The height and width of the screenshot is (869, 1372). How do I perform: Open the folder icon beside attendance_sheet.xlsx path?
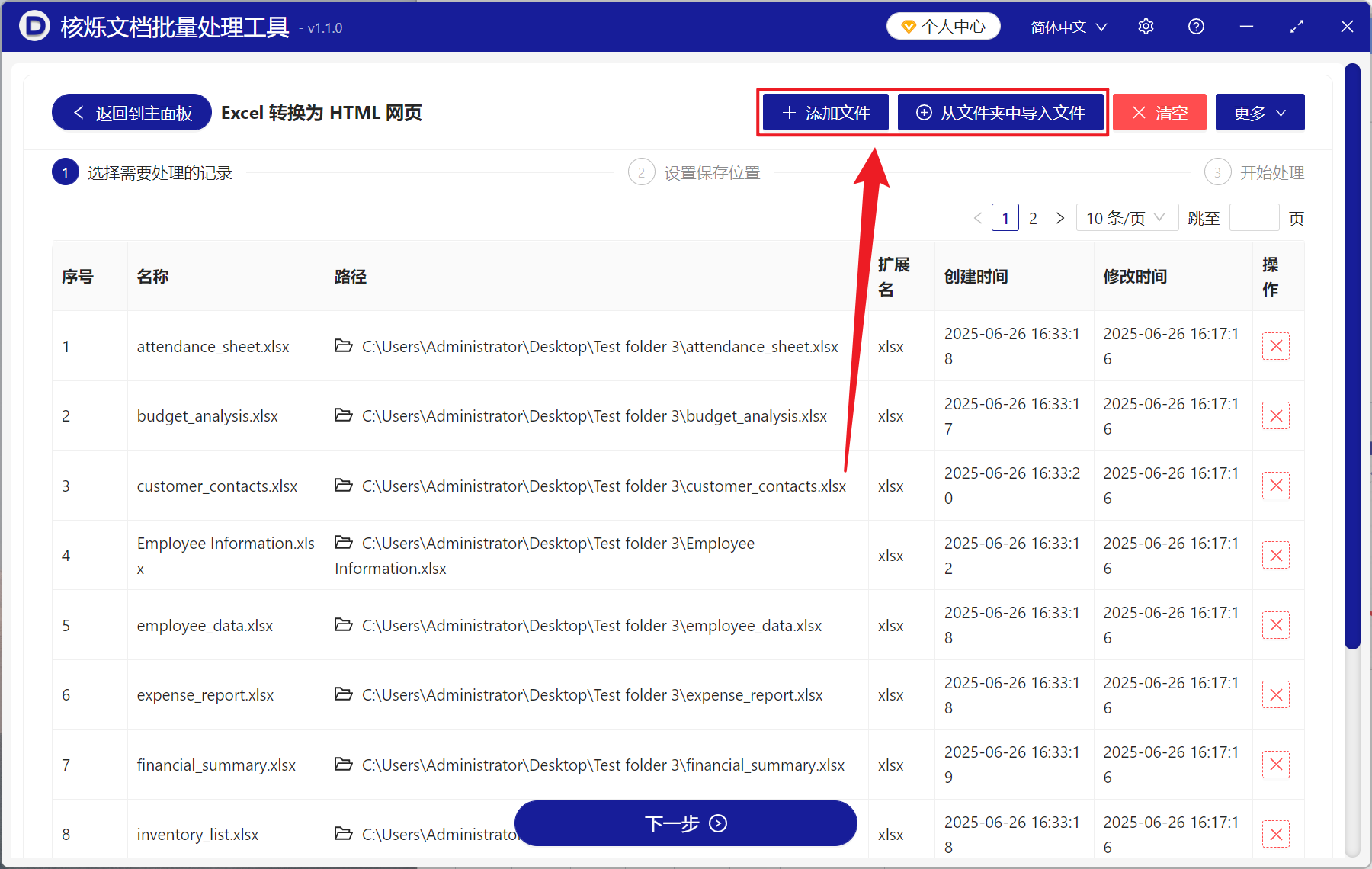tap(343, 345)
